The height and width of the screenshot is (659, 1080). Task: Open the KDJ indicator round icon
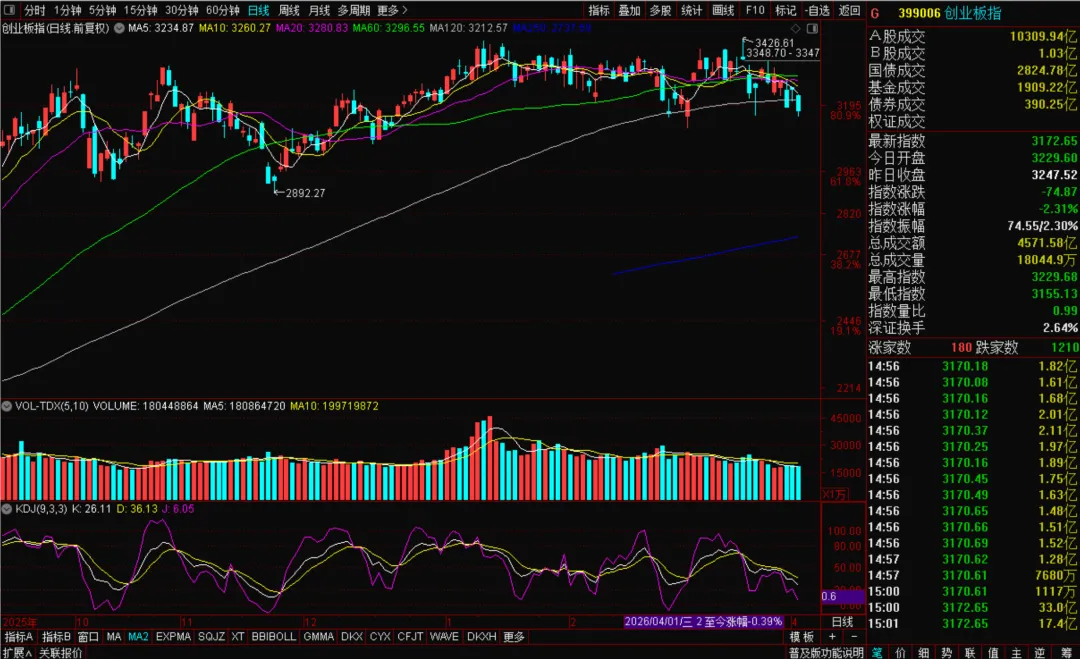[x=7, y=509]
